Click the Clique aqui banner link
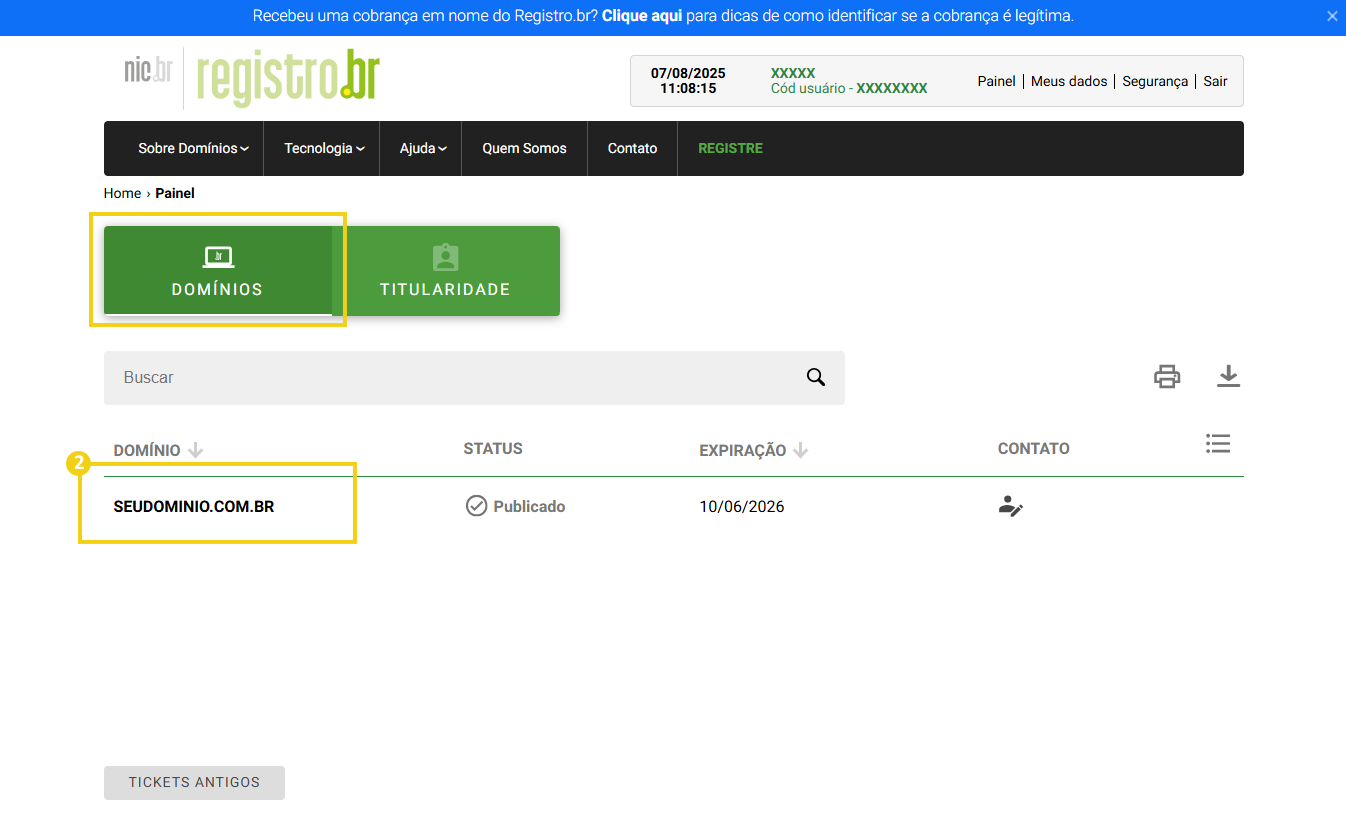Viewport: 1346px width, 814px height. pyautogui.click(x=642, y=16)
